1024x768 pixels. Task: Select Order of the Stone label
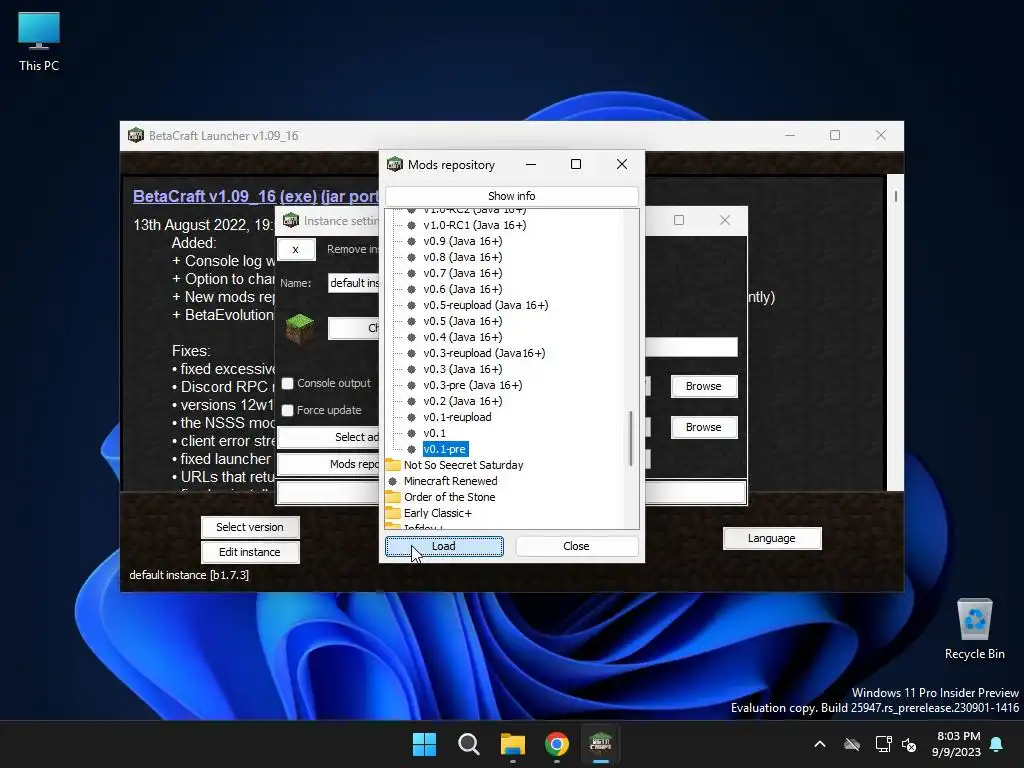pos(449,497)
